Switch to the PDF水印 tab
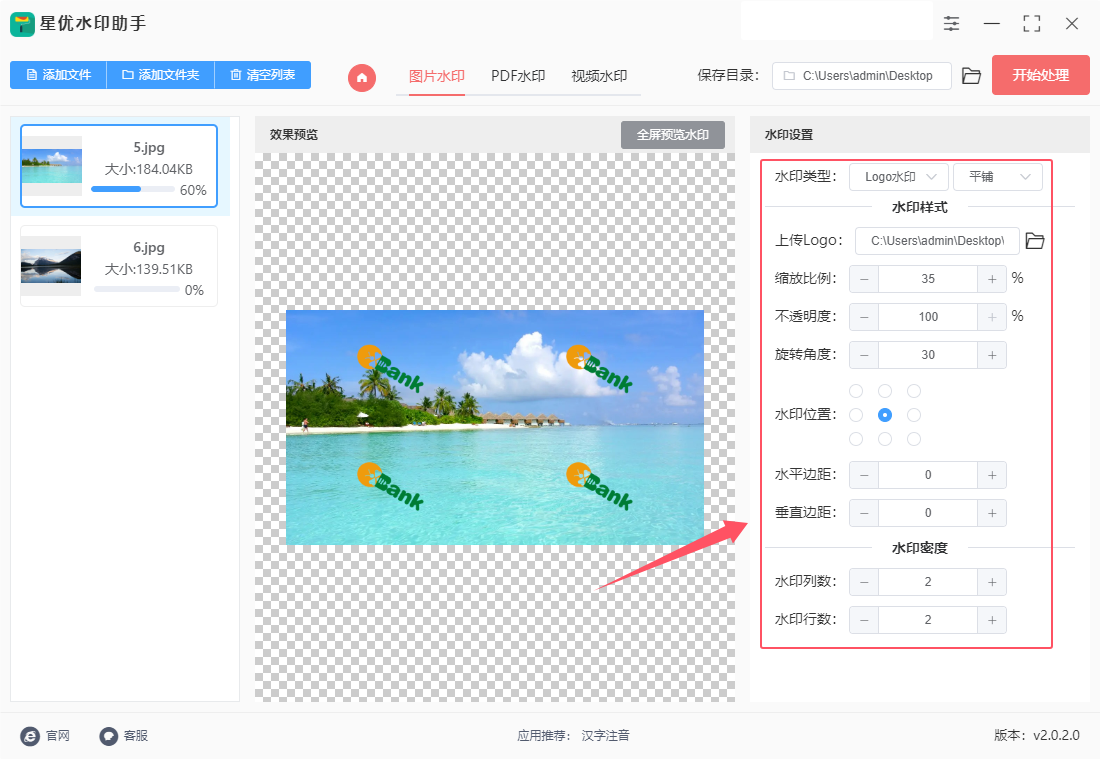The image size is (1100, 760). coord(518,76)
